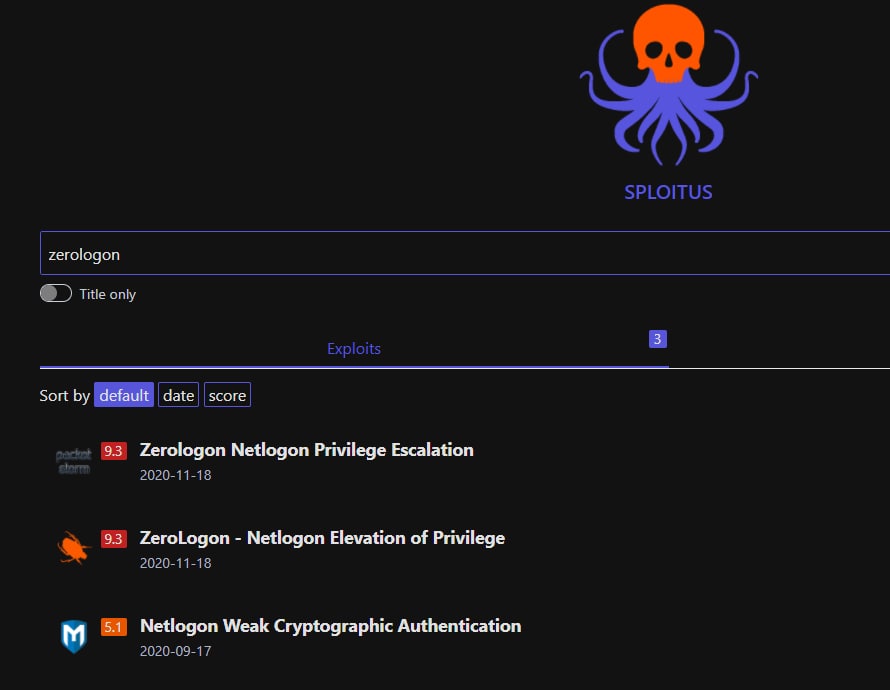The height and width of the screenshot is (690, 890).
Task: Toggle the Title only switch
Action: point(56,293)
